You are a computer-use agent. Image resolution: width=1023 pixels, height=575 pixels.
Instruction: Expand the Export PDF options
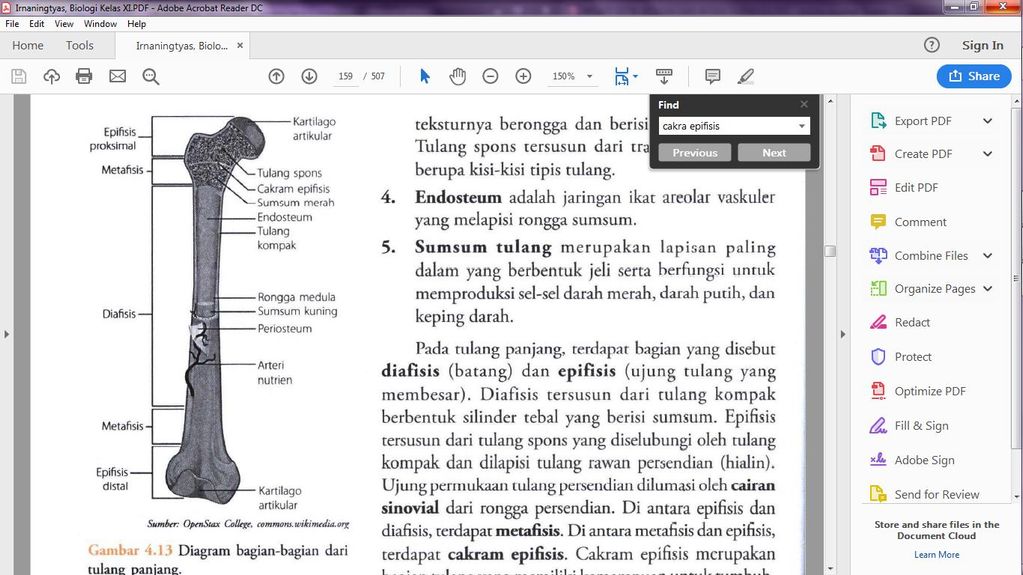pyautogui.click(x=987, y=121)
